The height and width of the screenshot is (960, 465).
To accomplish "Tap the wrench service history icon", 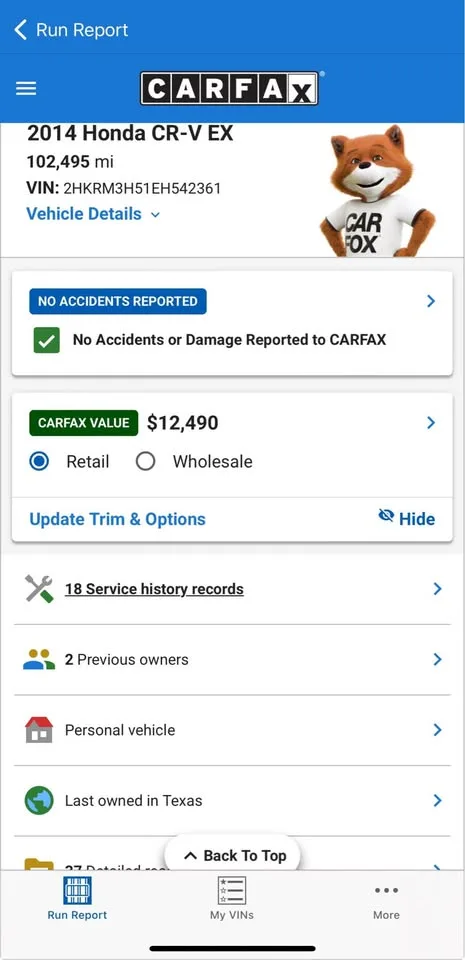I will (39, 589).
